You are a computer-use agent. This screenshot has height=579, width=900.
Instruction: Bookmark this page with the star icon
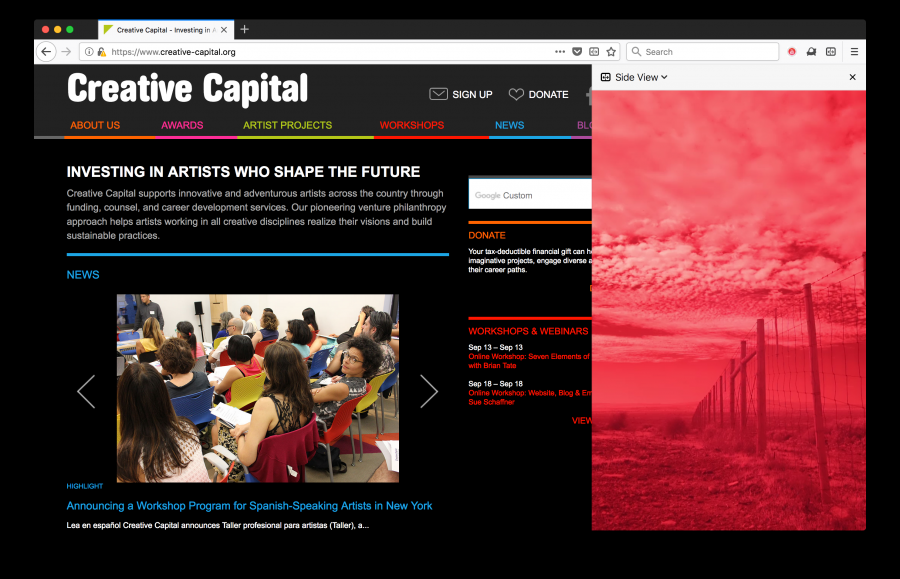coord(611,52)
